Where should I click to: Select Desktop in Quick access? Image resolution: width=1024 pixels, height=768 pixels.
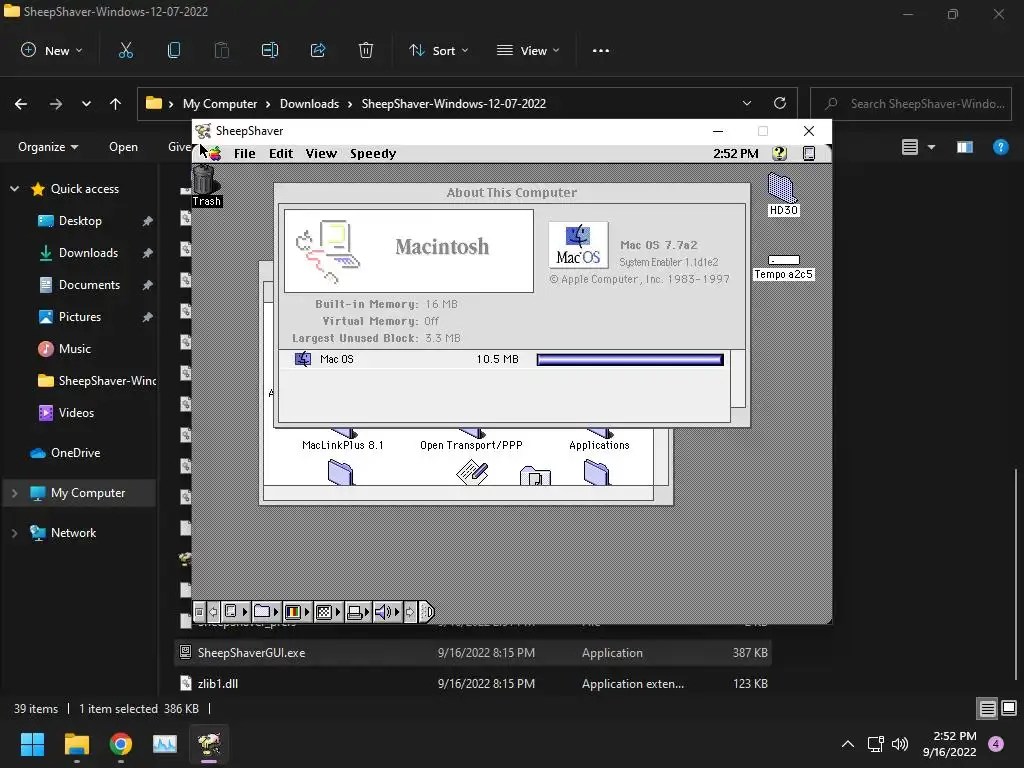coord(80,221)
